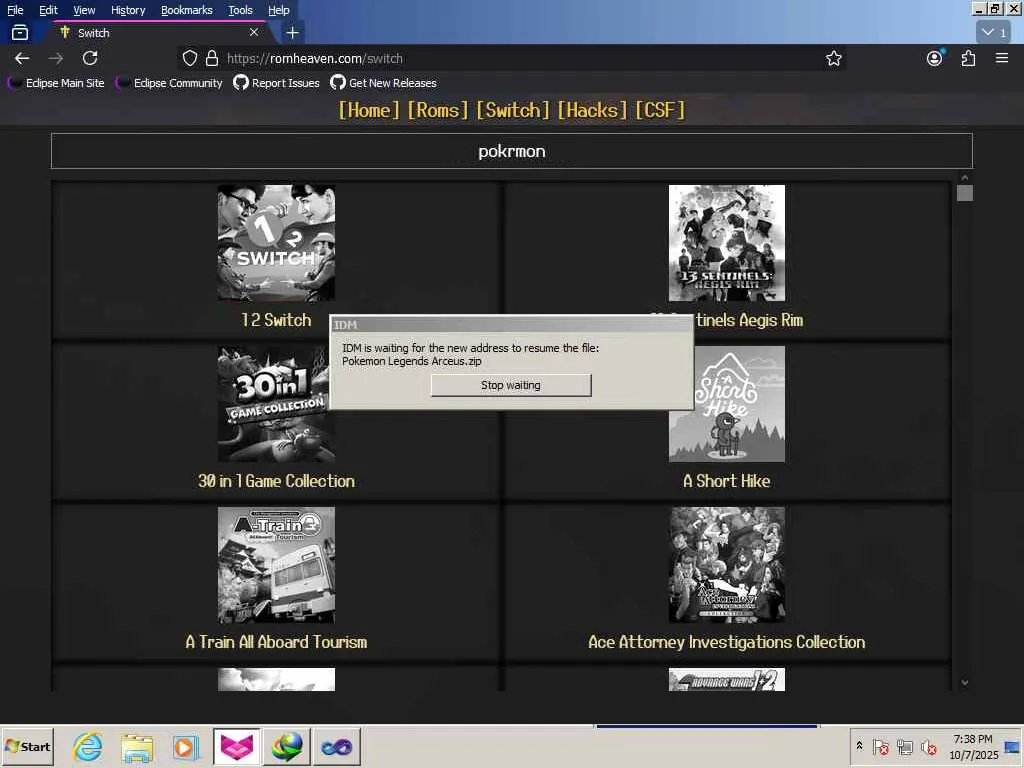The width and height of the screenshot is (1024, 768).
Task: Open the network tray icon
Action: coord(905,746)
